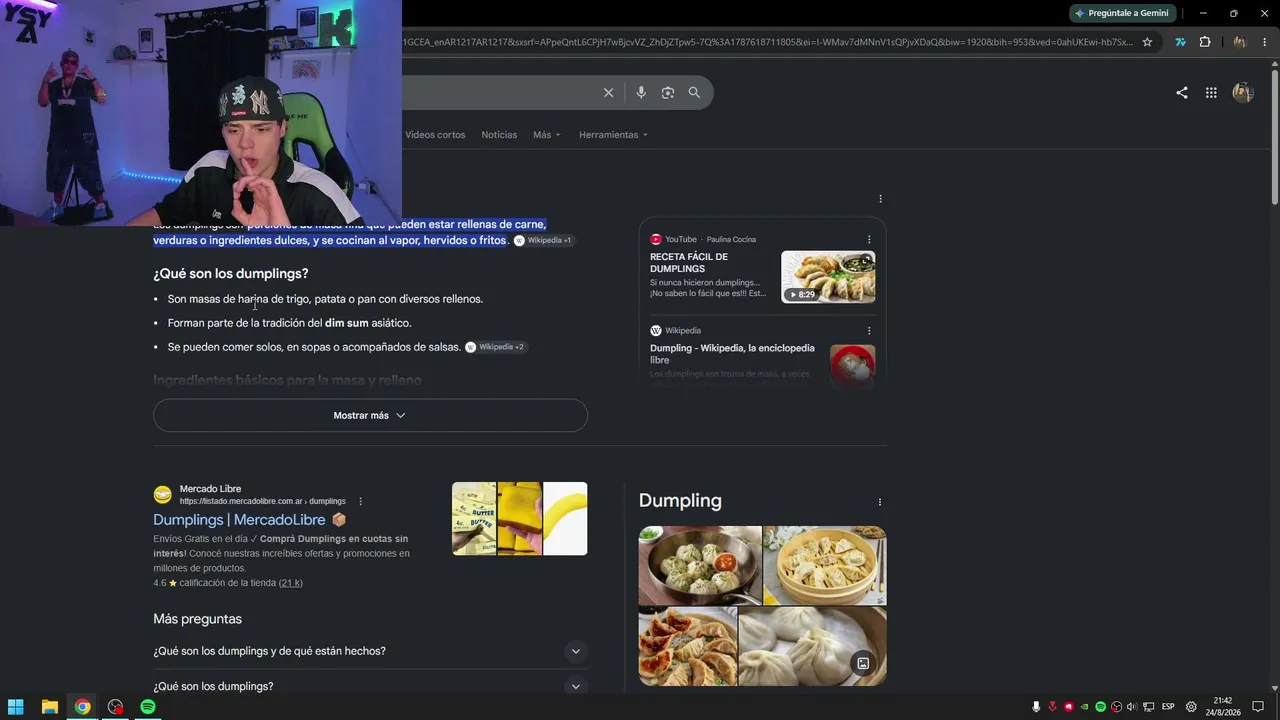Open the settings gear in the system tray
The image size is (1280, 720).
[x=1191, y=707]
